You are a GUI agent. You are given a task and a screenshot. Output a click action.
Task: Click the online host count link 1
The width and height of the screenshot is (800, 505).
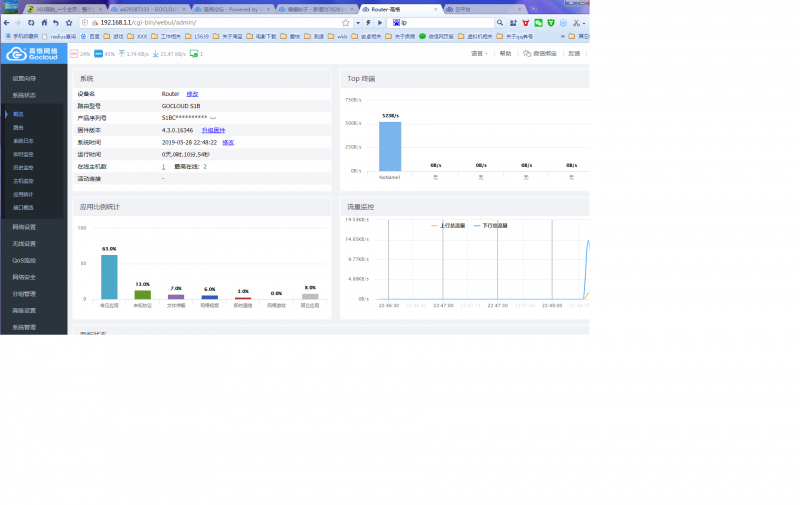(x=163, y=167)
